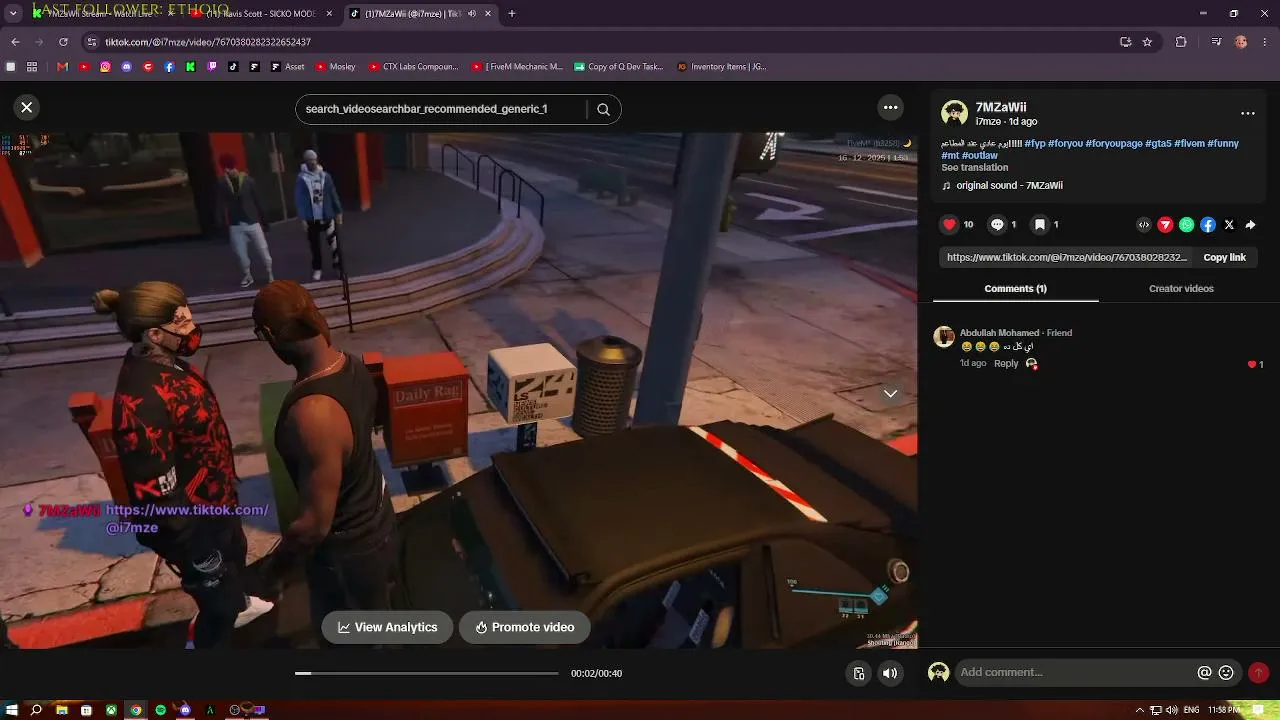Open the Inventory Items | JG bookmark
The height and width of the screenshot is (720, 1280).
(x=722, y=67)
